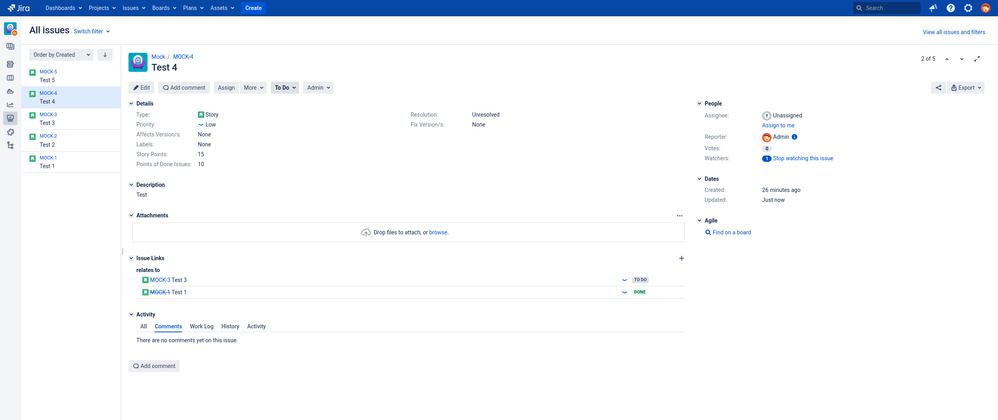Open the board switcher icon in the sidebar

pyautogui.click(x=10, y=46)
